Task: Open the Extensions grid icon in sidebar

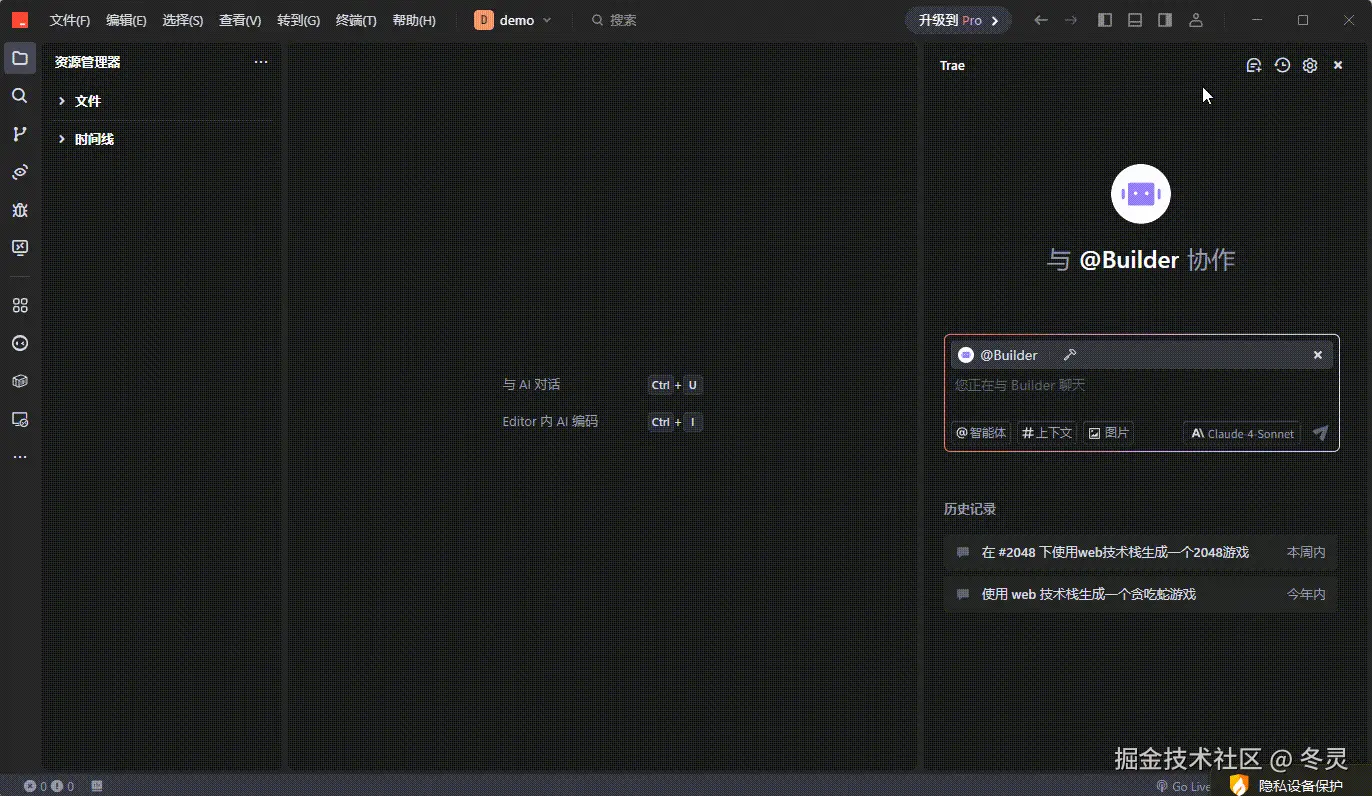Action: 19,305
